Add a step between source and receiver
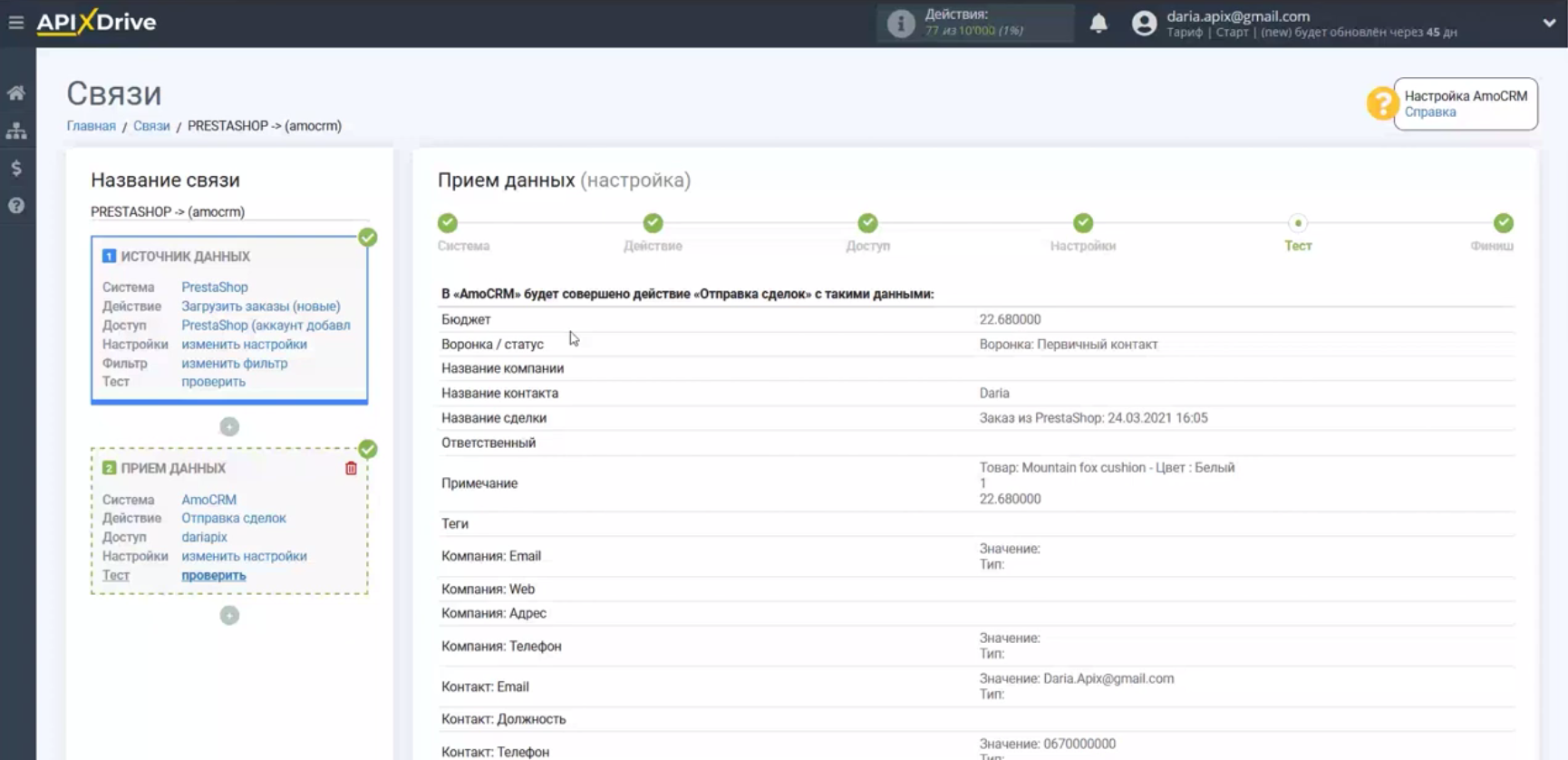 click(x=229, y=426)
